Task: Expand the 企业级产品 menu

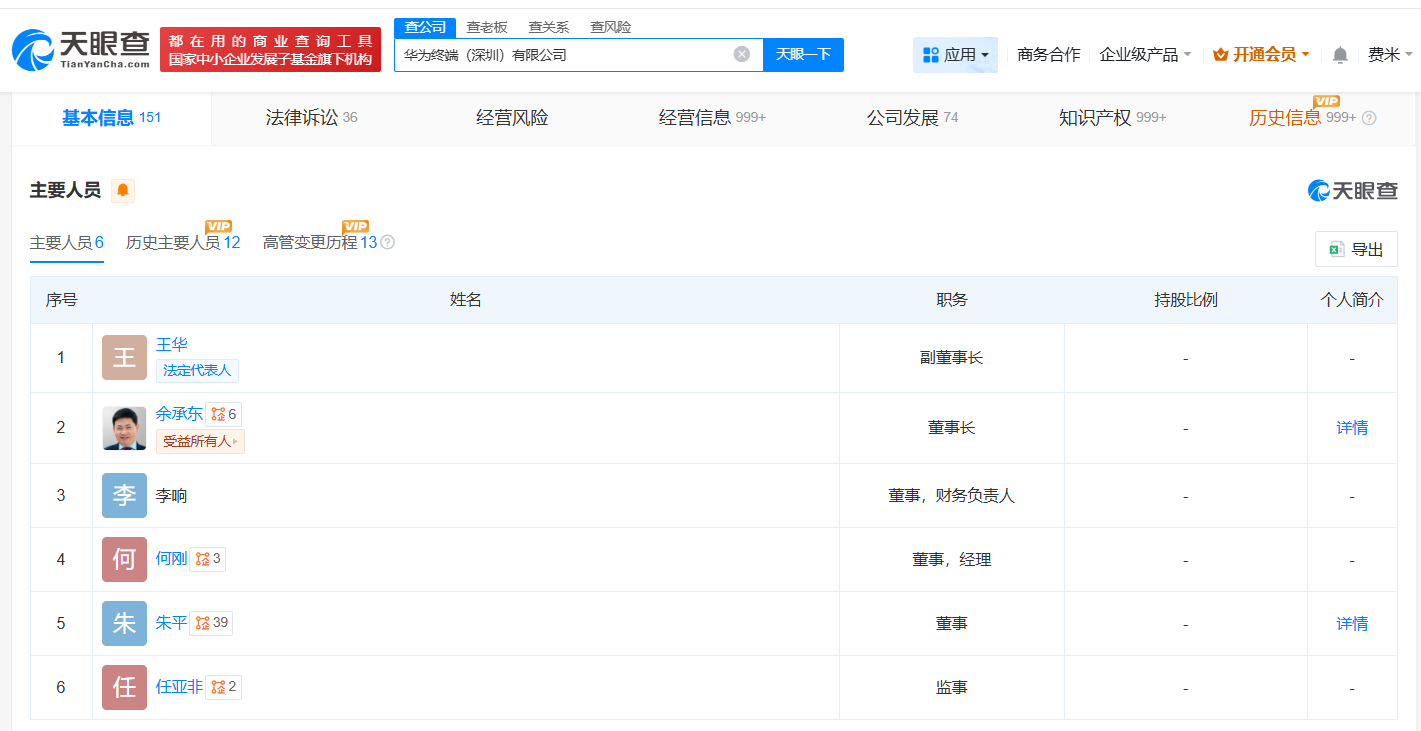Action: pos(1145,55)
